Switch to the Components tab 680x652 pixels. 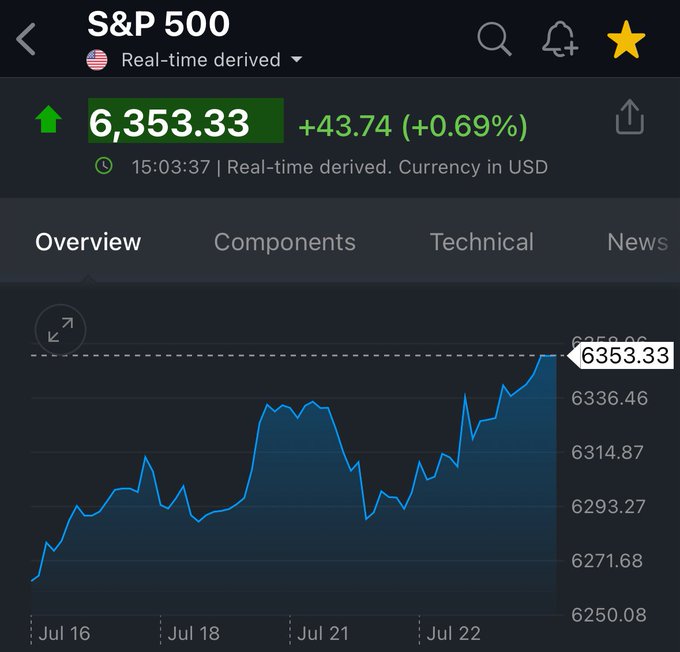[285, 242]
